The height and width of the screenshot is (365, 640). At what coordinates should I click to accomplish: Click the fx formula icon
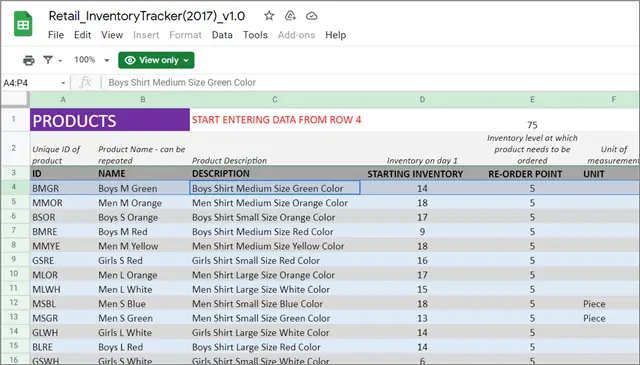[x=85, y=82]
